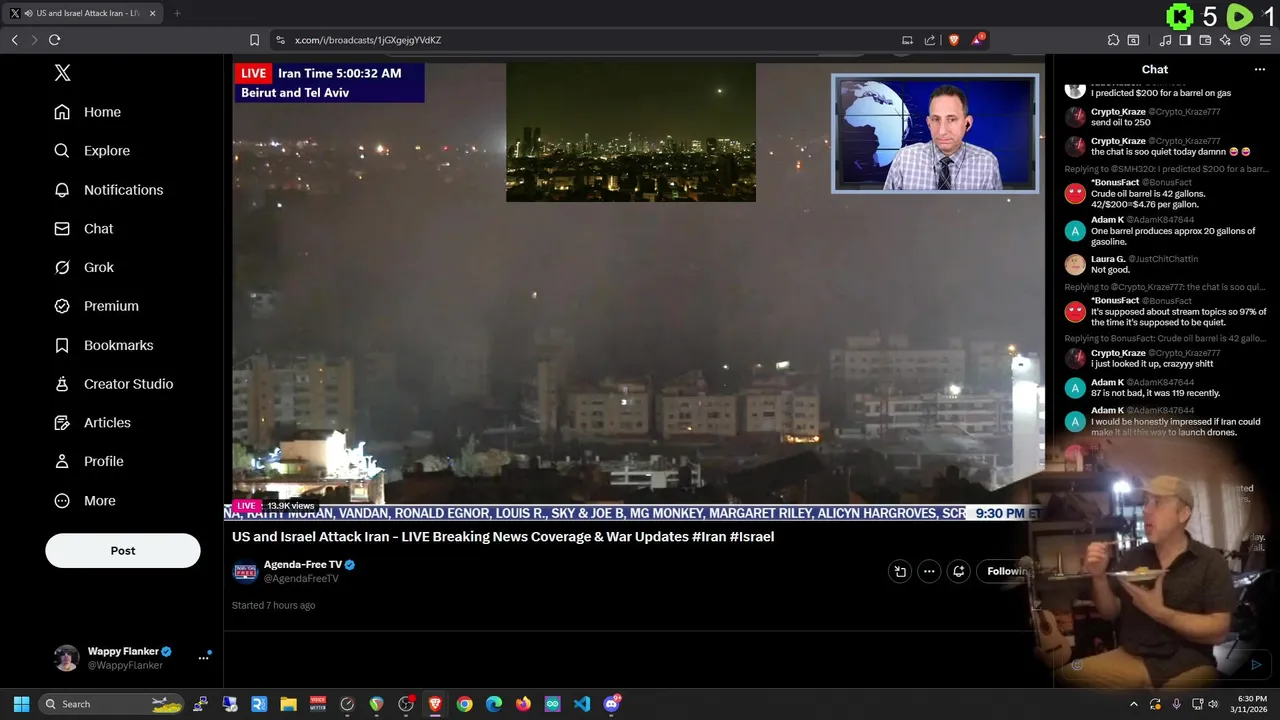Open Creator Studio in sidebar
The image size is (1280, 720).
pos(114,384)
